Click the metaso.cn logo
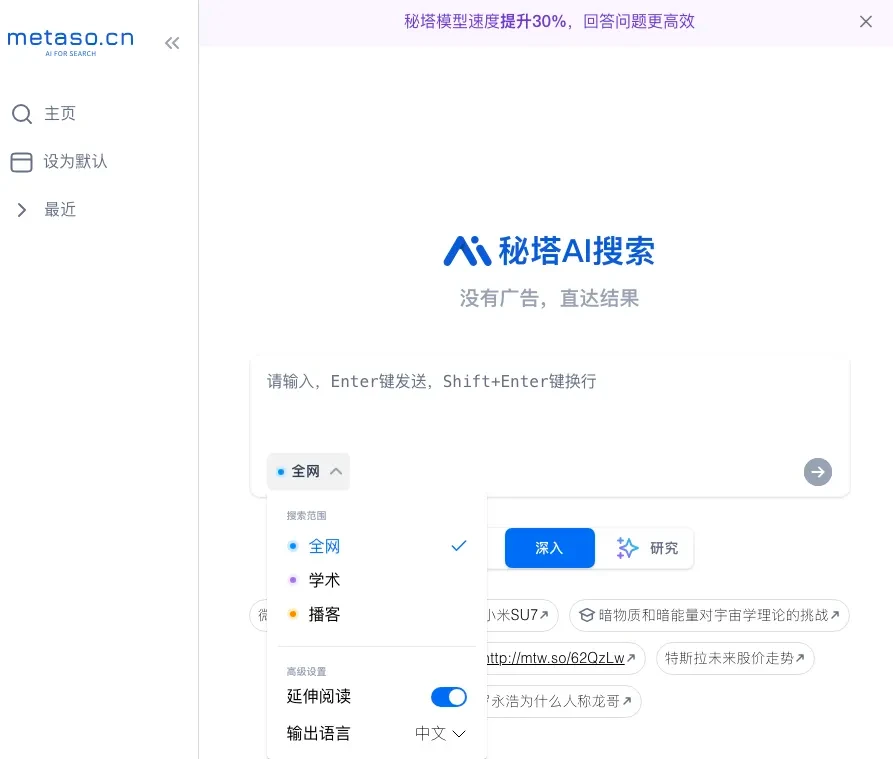The width and height of the screenshot is (893, 759). click(71, 42)
